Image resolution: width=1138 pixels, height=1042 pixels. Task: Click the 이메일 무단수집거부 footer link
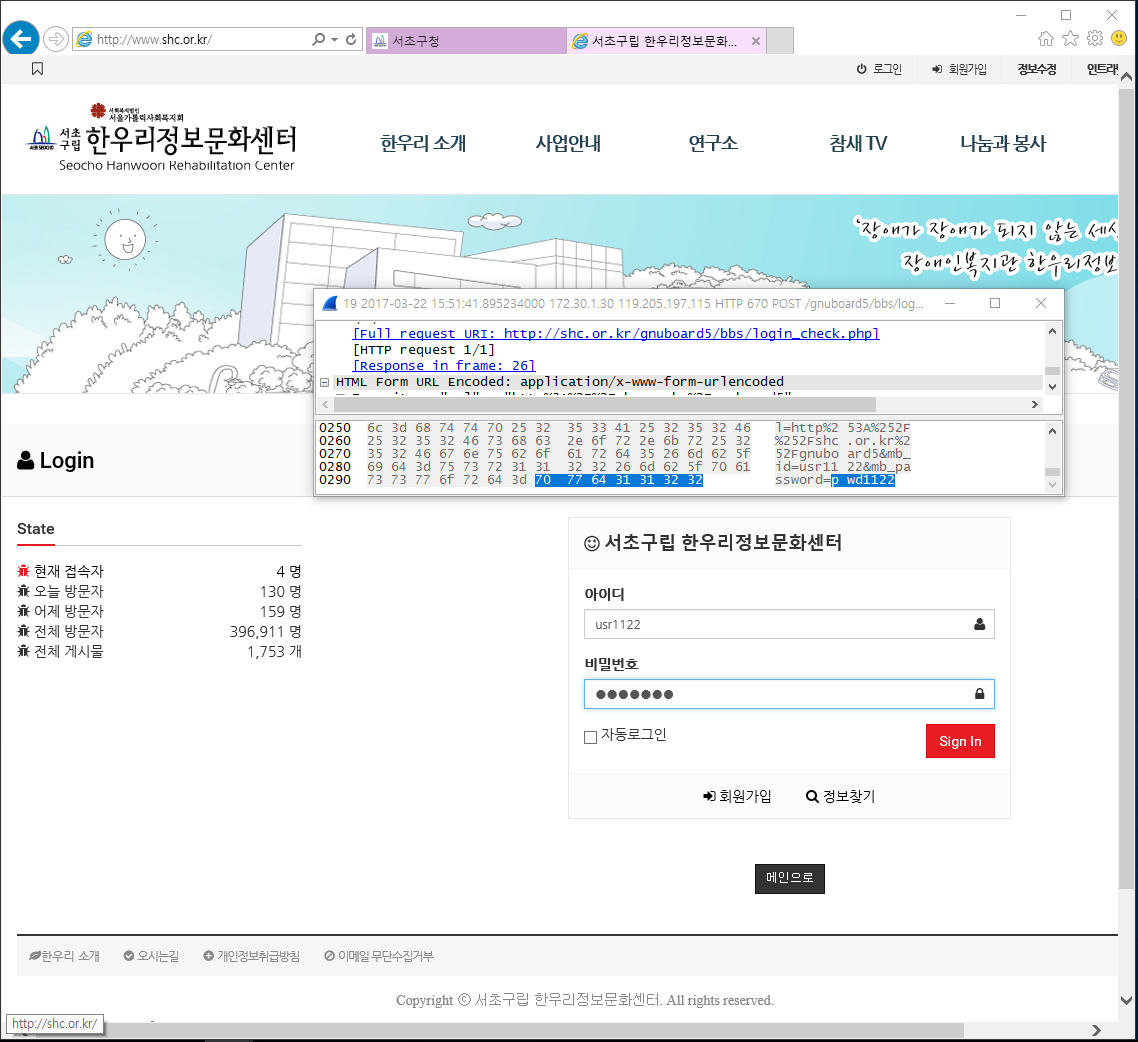(x=378, y=956)
